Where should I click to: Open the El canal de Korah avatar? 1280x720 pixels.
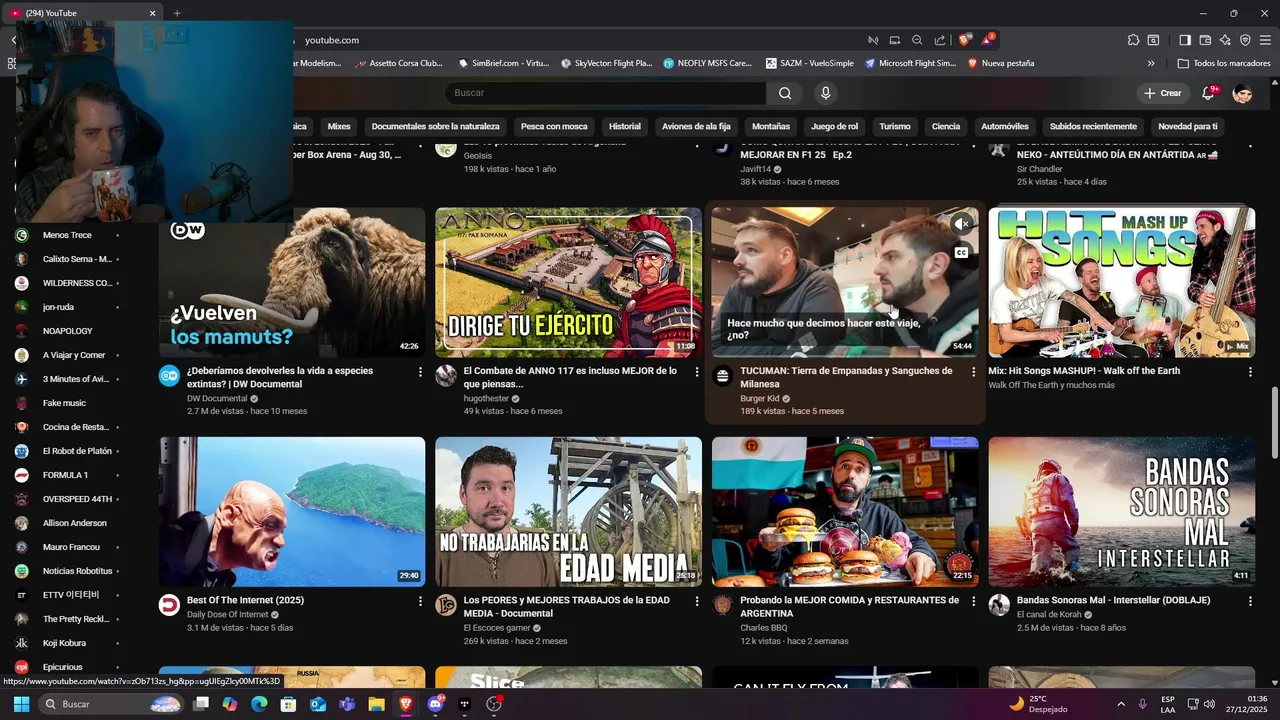pos(999,605)
